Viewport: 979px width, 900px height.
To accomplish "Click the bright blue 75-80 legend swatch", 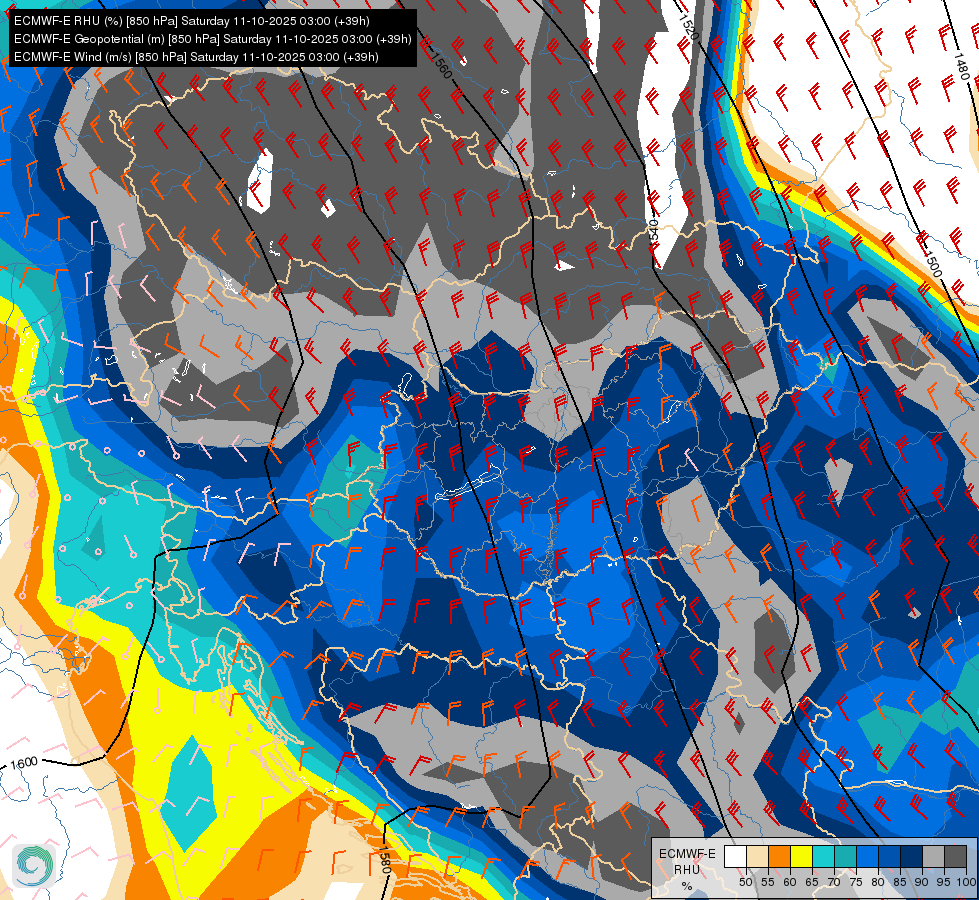I will [x=868, y=856].
